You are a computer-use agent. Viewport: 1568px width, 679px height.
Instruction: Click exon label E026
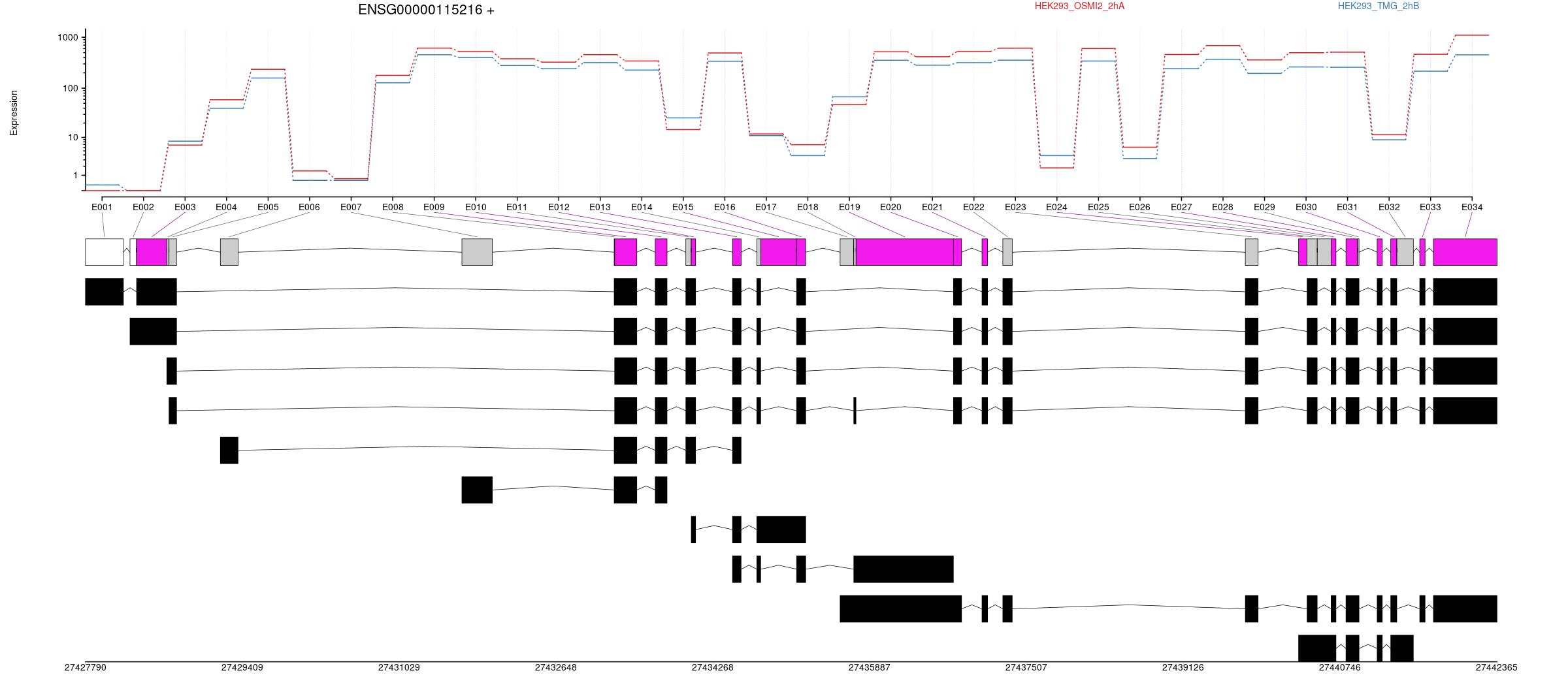(1139, 207)
